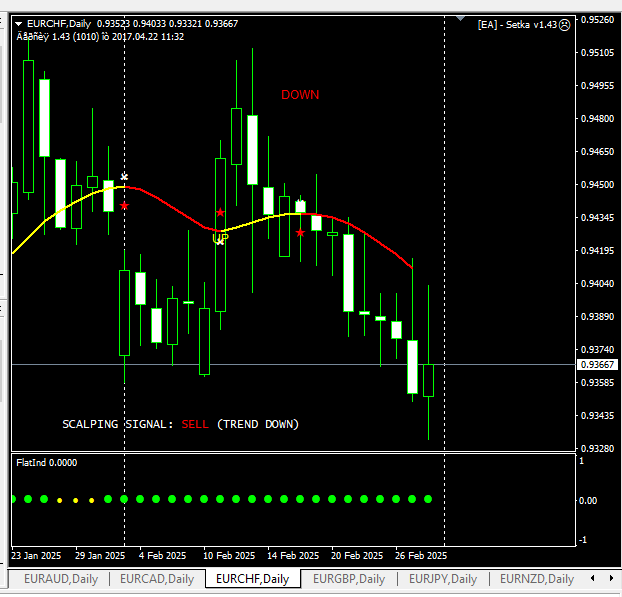Select the EURCHF,Daily chart tab

click(252, 579)
